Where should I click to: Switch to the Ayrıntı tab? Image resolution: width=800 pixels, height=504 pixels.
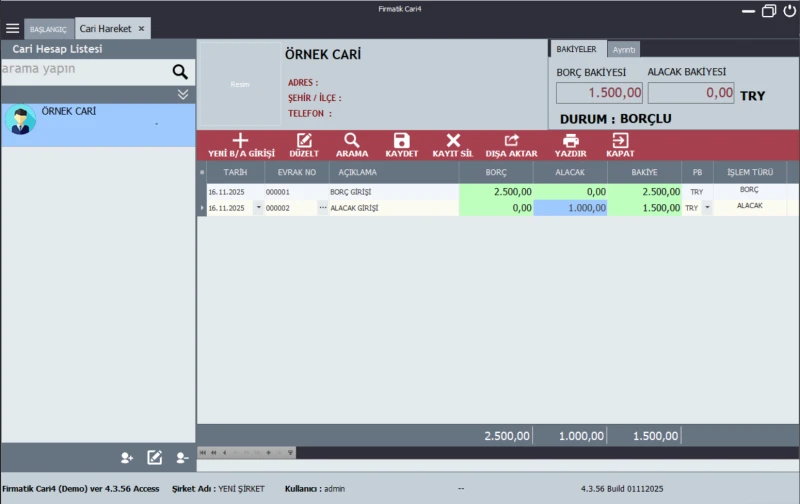pyautogui.click(x=624, y=49)
